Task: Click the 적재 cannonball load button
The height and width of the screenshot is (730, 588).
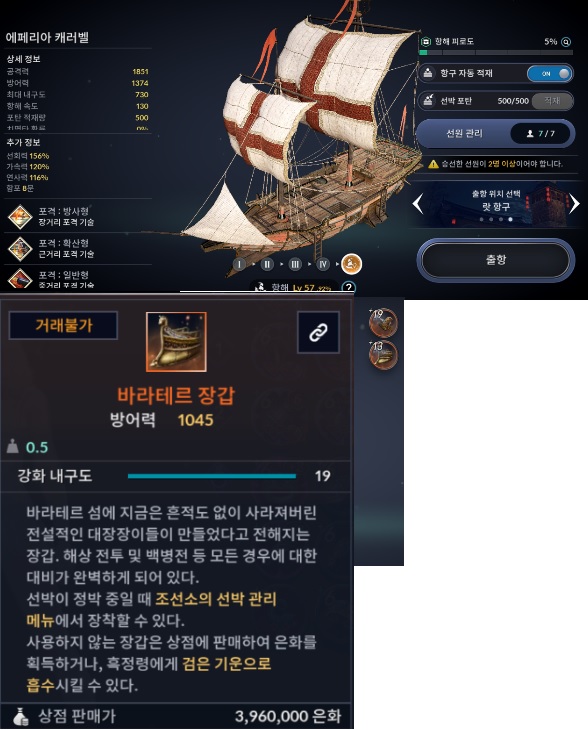Action: click(552, 101)
